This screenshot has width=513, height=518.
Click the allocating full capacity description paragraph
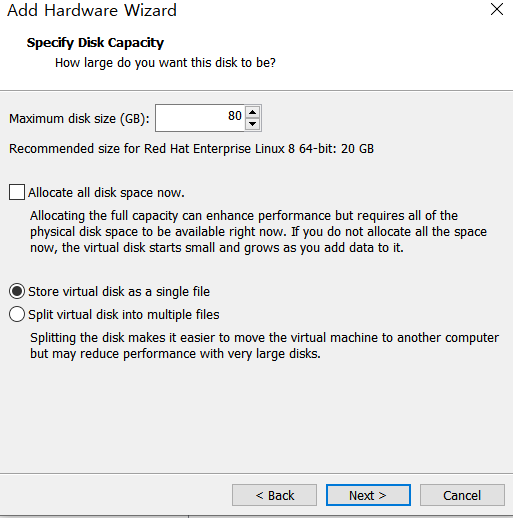click(x=258, y=232)
